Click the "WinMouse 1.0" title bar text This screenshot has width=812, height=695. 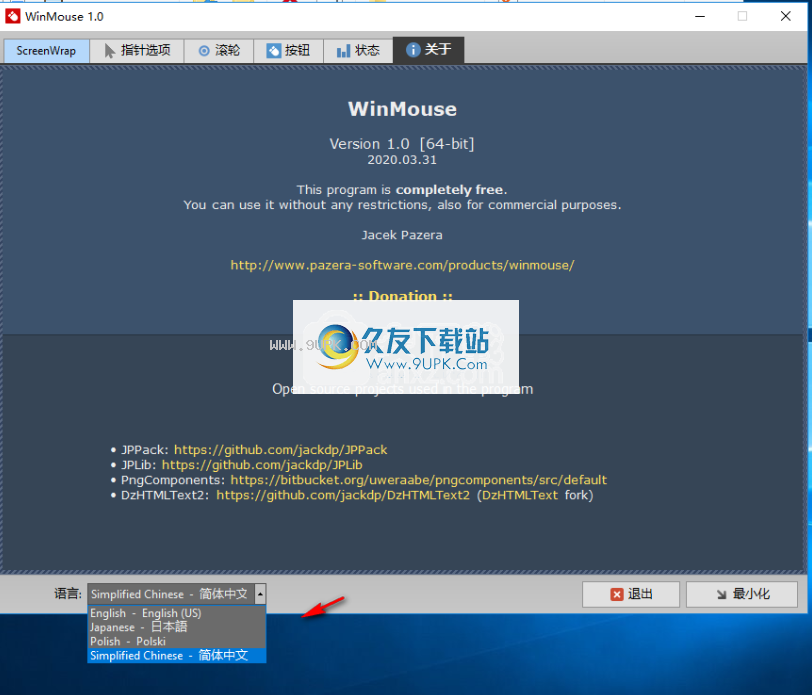(64, 17)
